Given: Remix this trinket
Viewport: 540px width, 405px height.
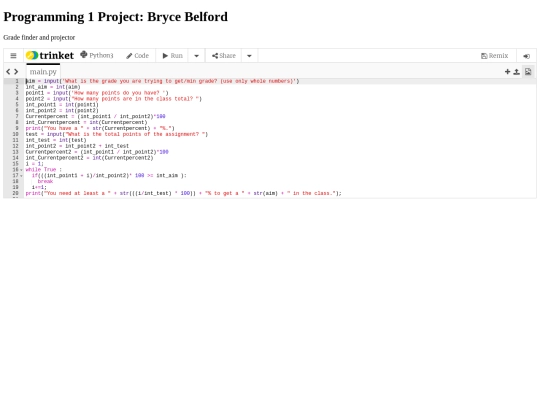Looking at the screenshot, I should click(495, 56).
